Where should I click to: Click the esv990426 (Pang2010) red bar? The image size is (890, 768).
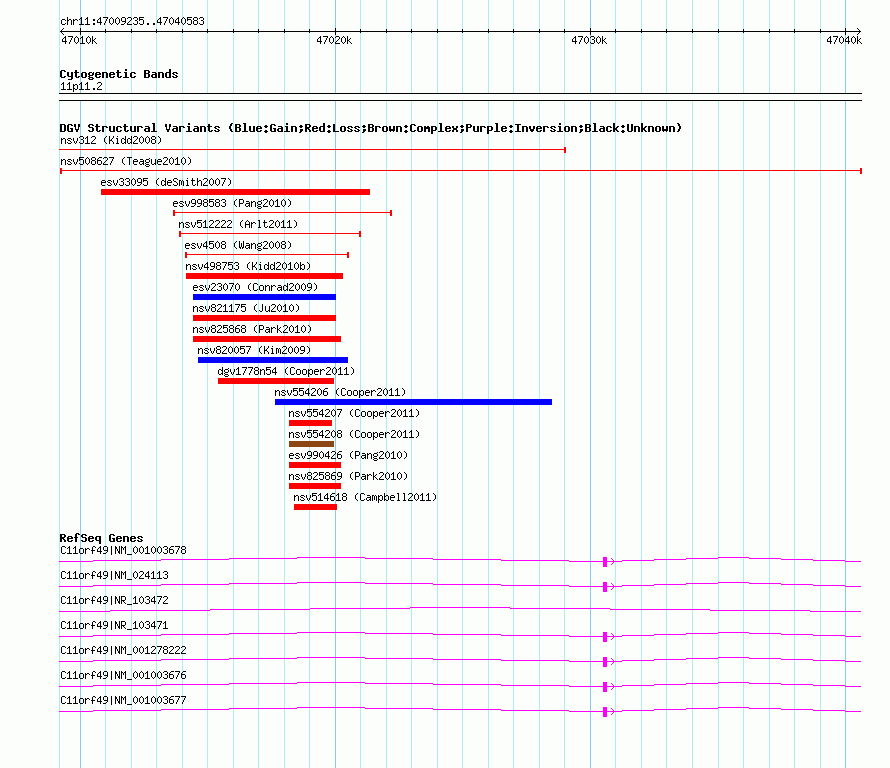pyautogui.click(x=315, y=465)
